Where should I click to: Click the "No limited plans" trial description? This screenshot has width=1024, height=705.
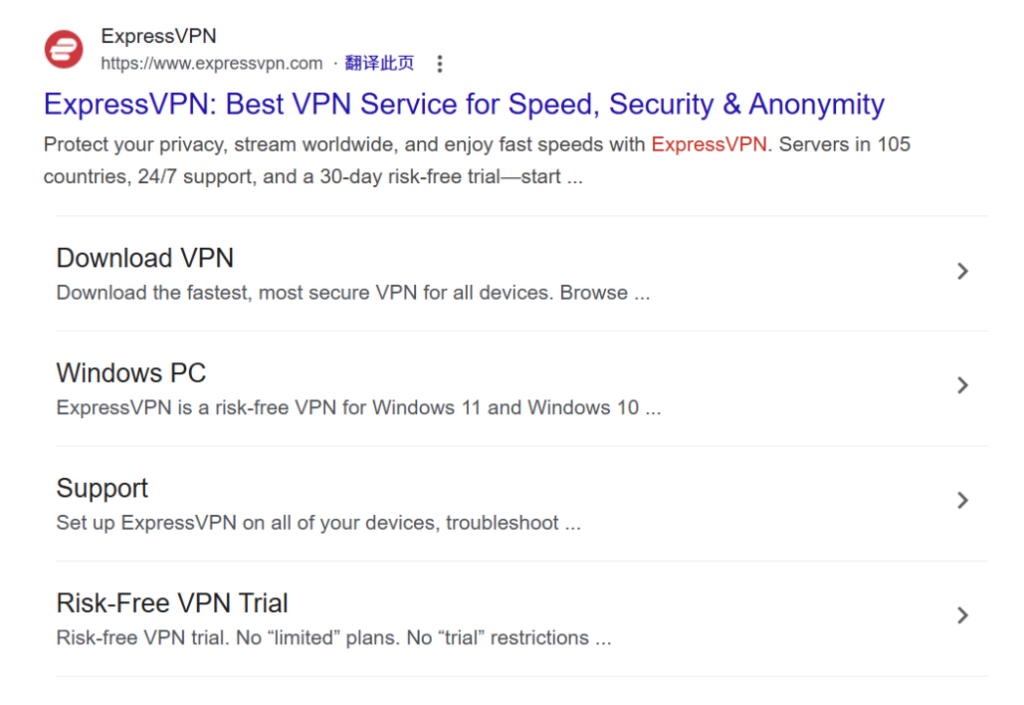click(334, 638)
